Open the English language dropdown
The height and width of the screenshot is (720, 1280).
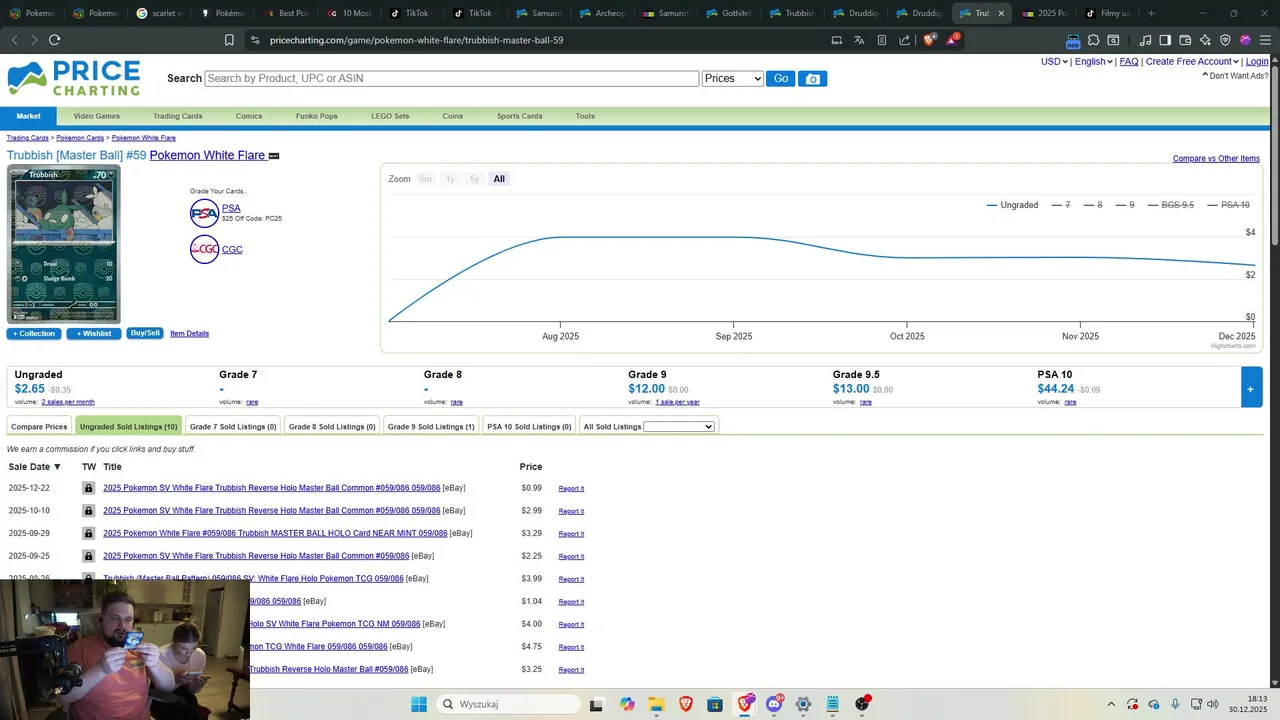pos(1093,62)
